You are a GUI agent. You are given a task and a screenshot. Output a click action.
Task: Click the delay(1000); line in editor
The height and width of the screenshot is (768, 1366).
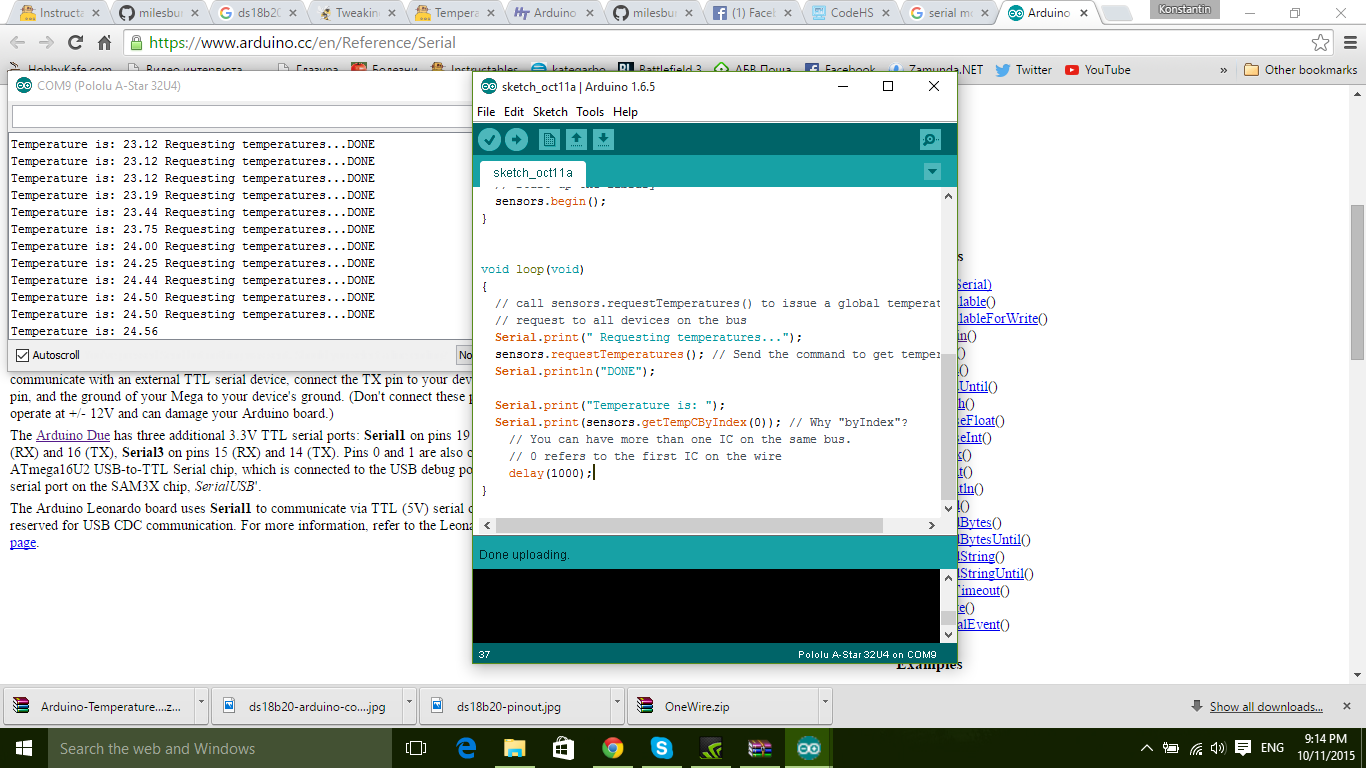(551, 473)
